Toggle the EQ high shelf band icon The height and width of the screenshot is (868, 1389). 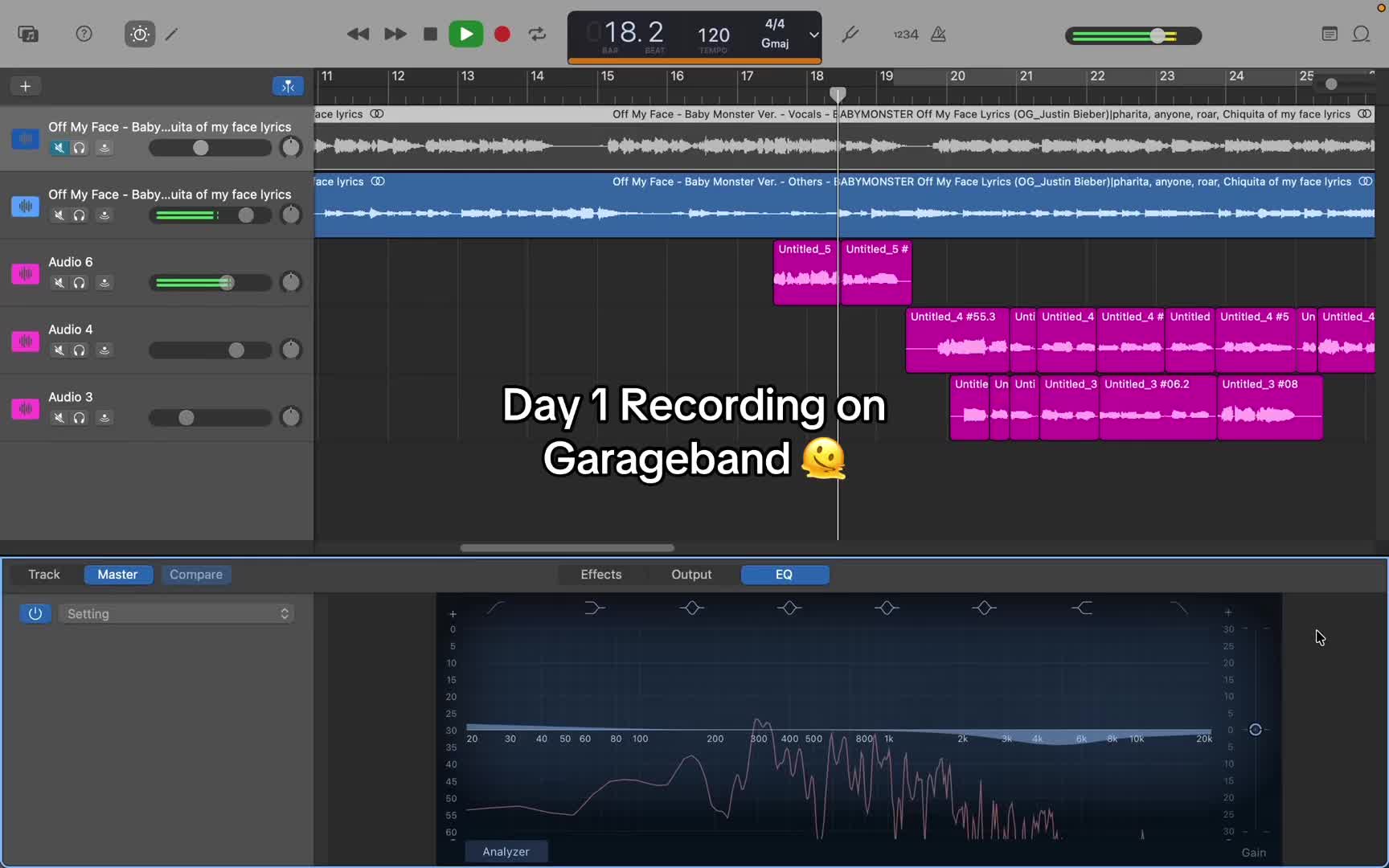[x=1082, y=608]
